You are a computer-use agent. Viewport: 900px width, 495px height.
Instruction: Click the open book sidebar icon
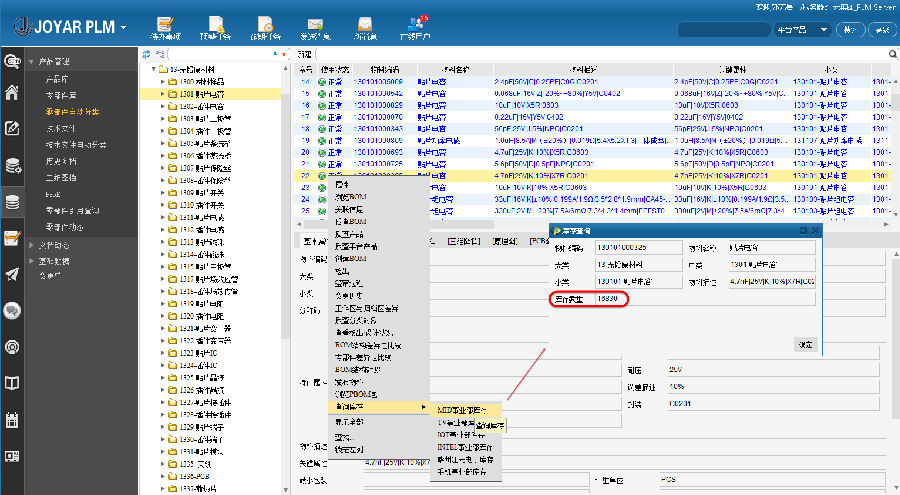click(x=12, y=383)
